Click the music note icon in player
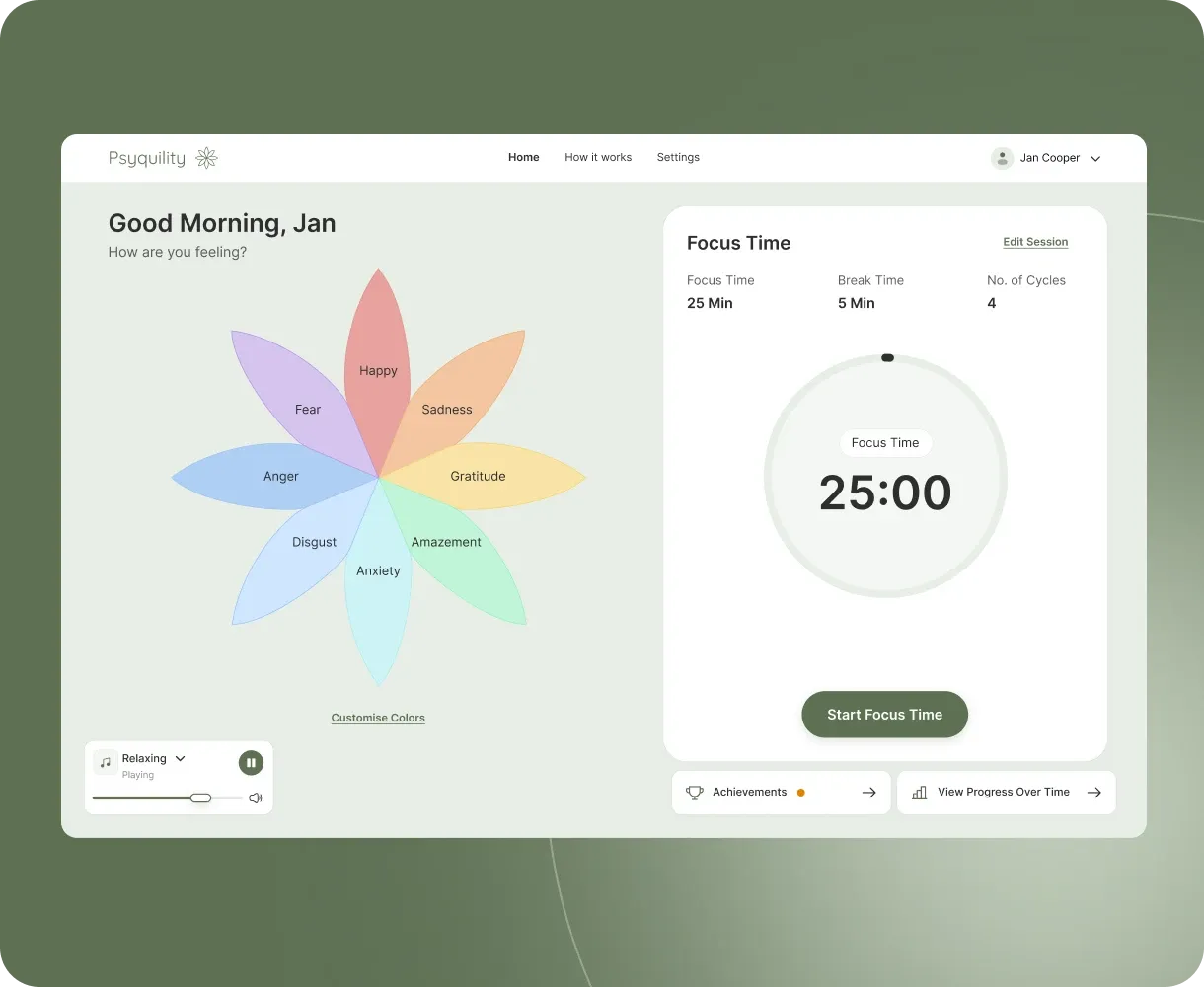The image size is (1204, 987). 106,762
